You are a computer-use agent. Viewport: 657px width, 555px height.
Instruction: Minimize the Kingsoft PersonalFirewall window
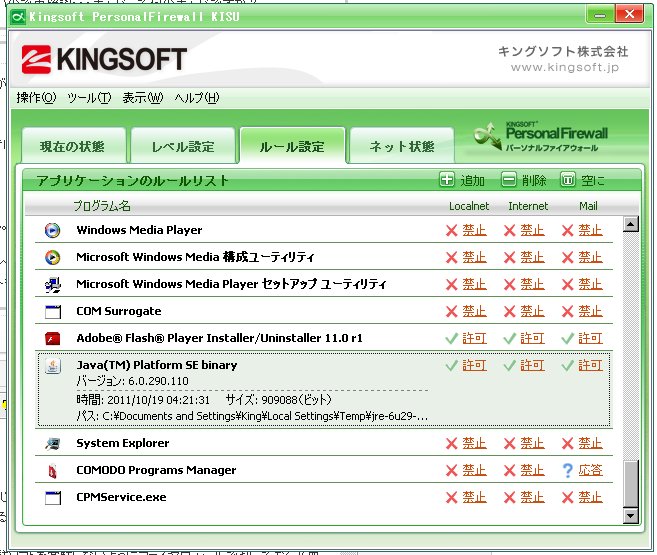tap(600, 15)
